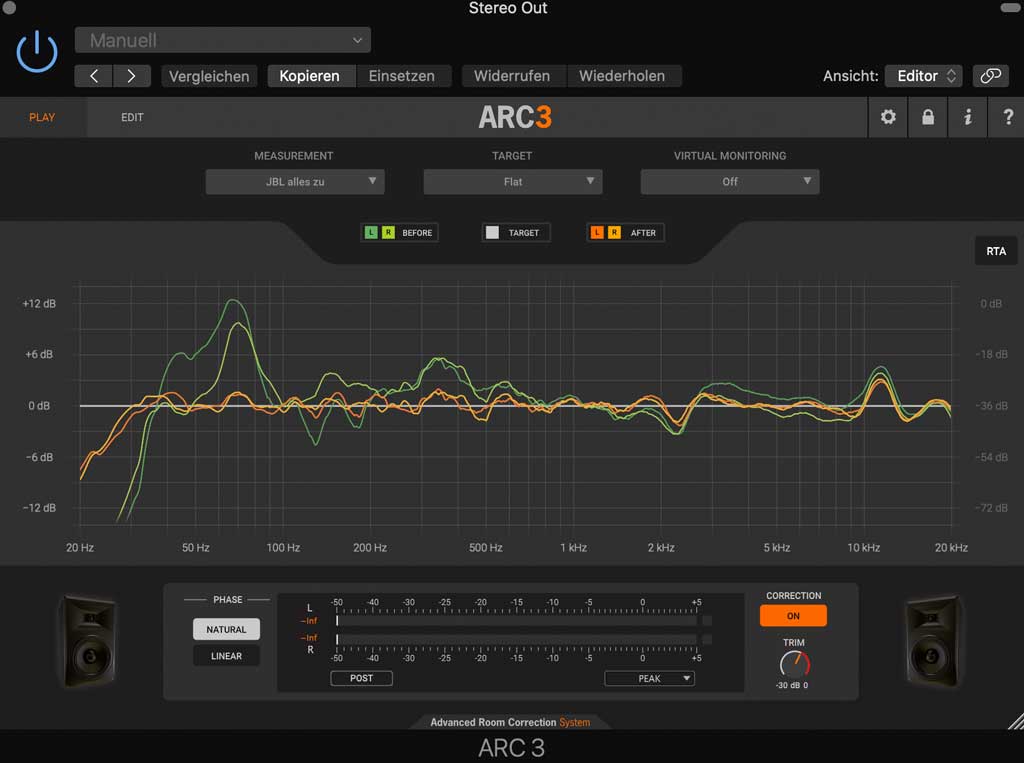Switch to the EDIT tab
This screenshot has width=1024, height=763.
tap(132, 118)
